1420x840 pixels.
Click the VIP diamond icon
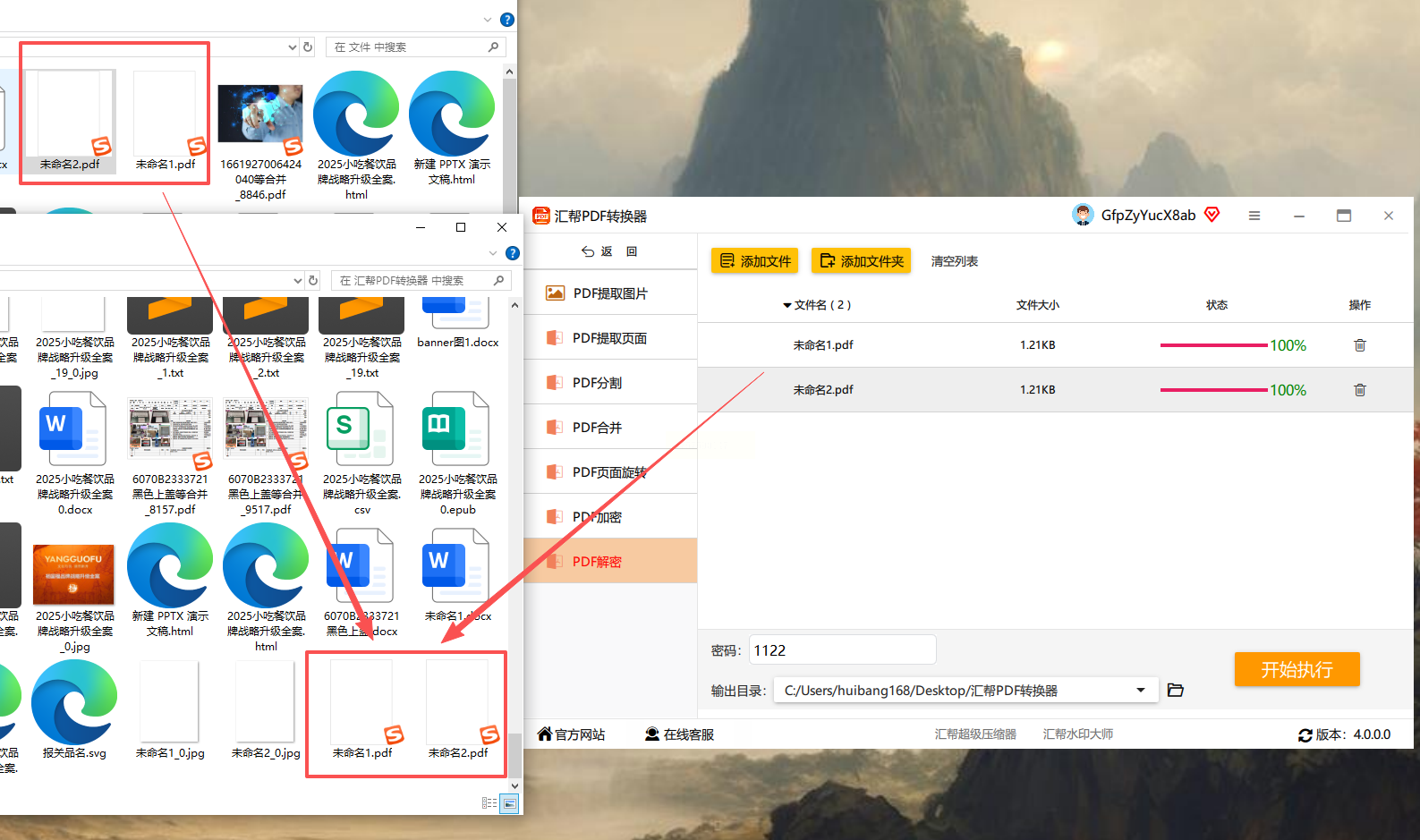pos(1212,215)
